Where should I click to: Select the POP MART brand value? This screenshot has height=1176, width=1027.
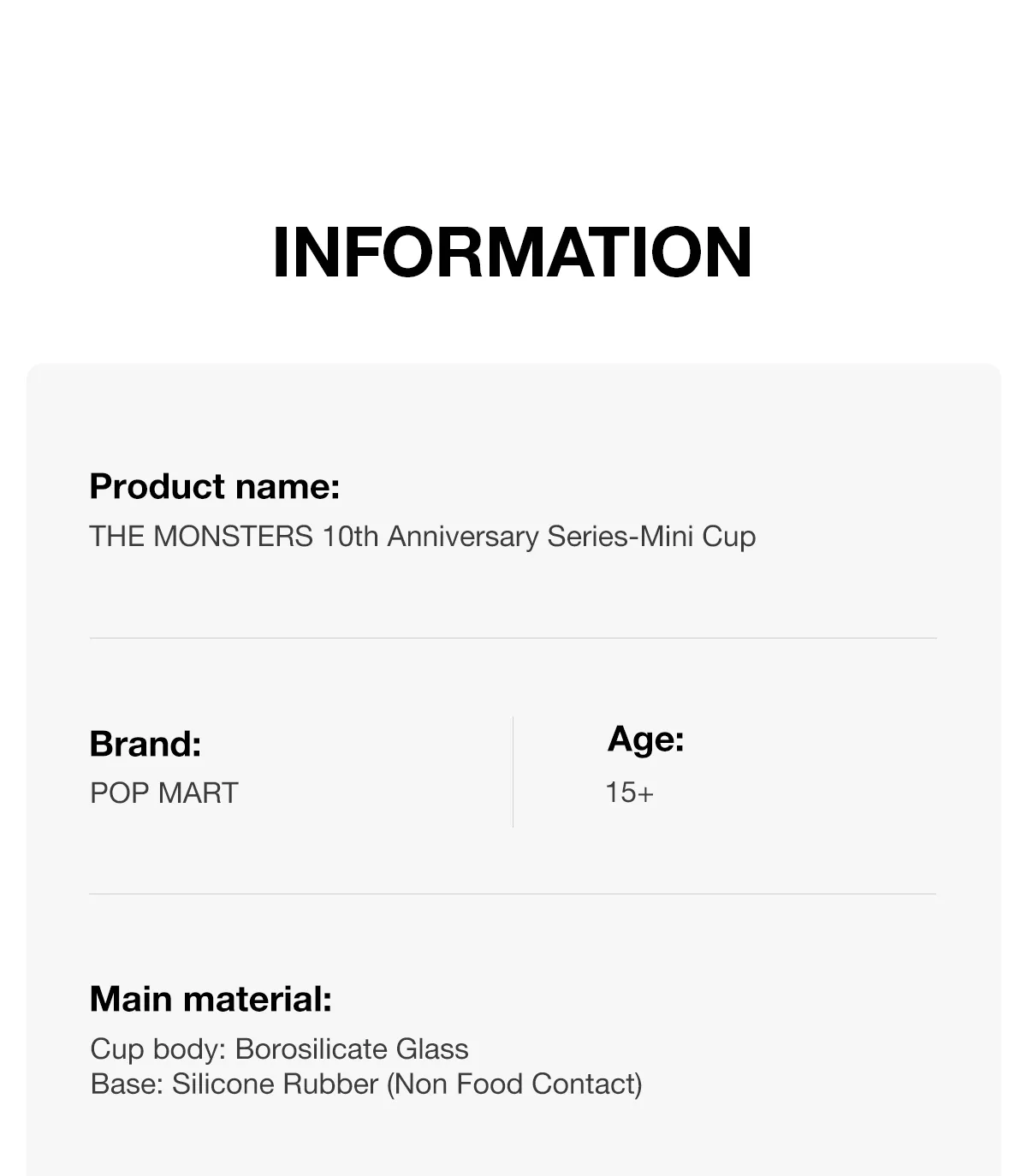(x=164, y=793)
